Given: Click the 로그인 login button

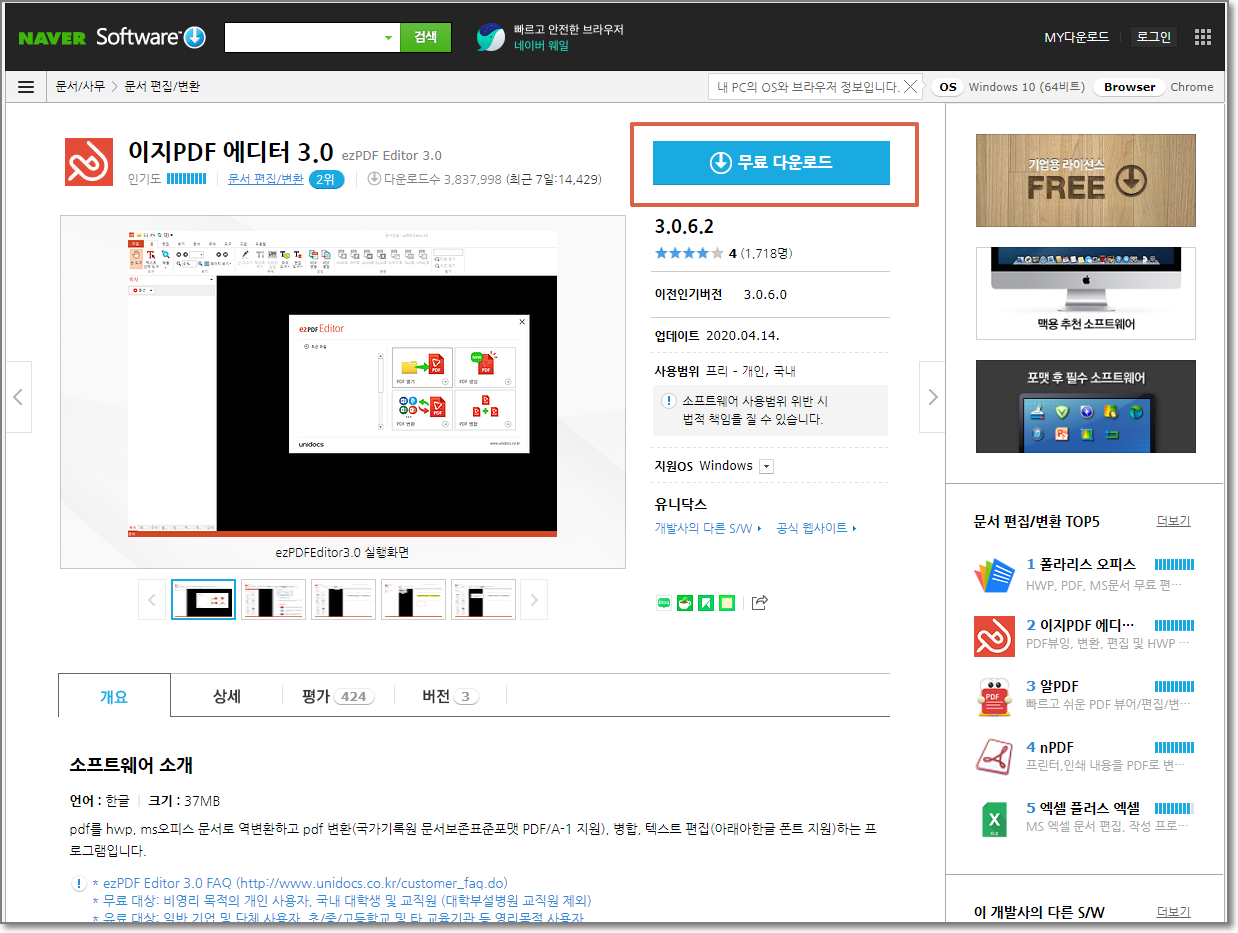Looking at the screenshot, I should 1153,37.
